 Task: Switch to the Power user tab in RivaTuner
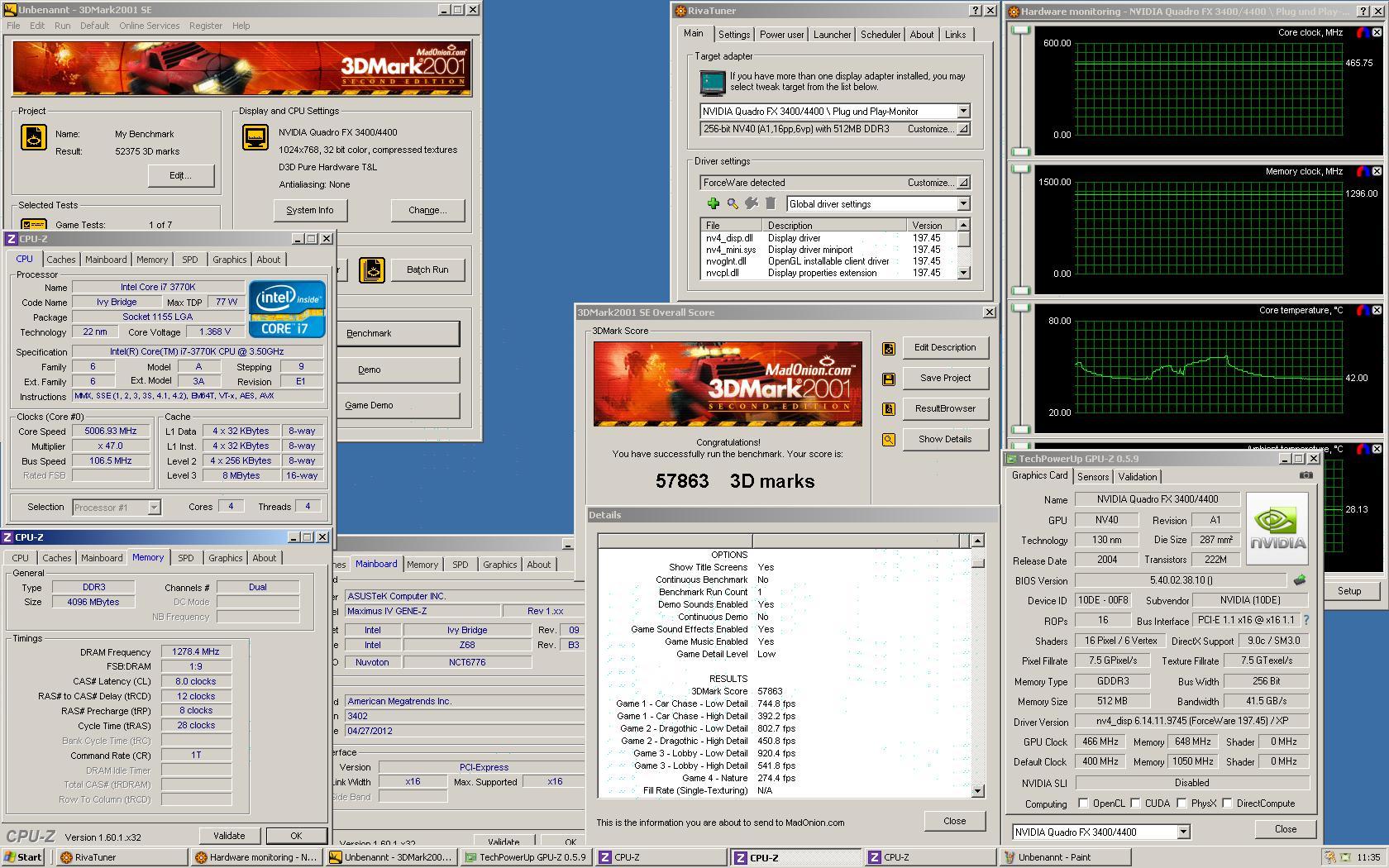tap(781, 35)
